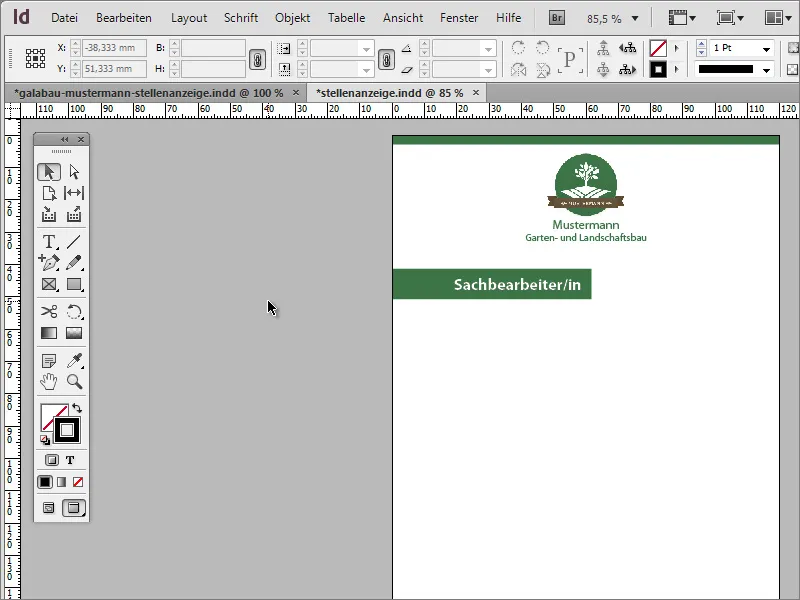Click the stroke color swatch in toolbox
This screenshot has width=800, height=600.
[67, 431]
